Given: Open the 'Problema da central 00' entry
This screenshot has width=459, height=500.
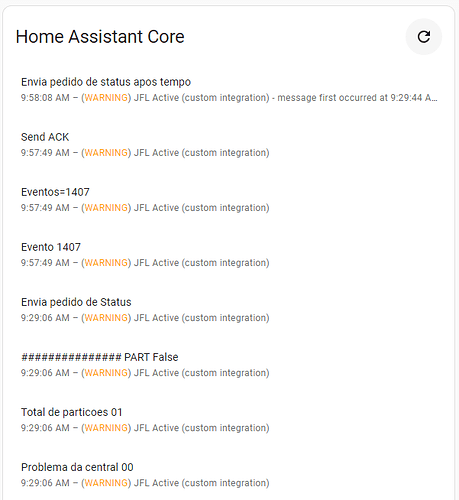Looking at the screenshot, I should (229, 475).
